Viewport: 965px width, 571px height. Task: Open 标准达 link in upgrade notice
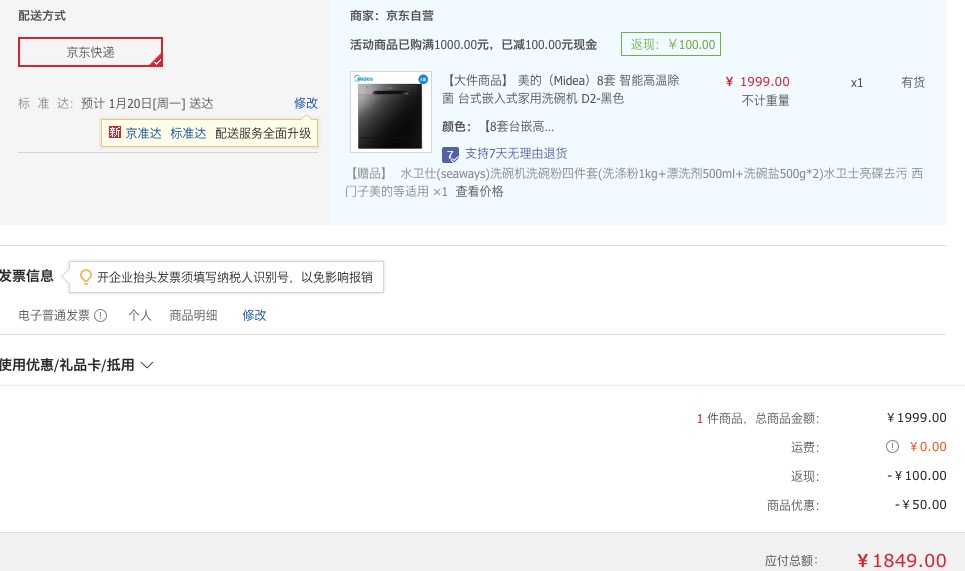pyautogui.click(x=188, y=134)
